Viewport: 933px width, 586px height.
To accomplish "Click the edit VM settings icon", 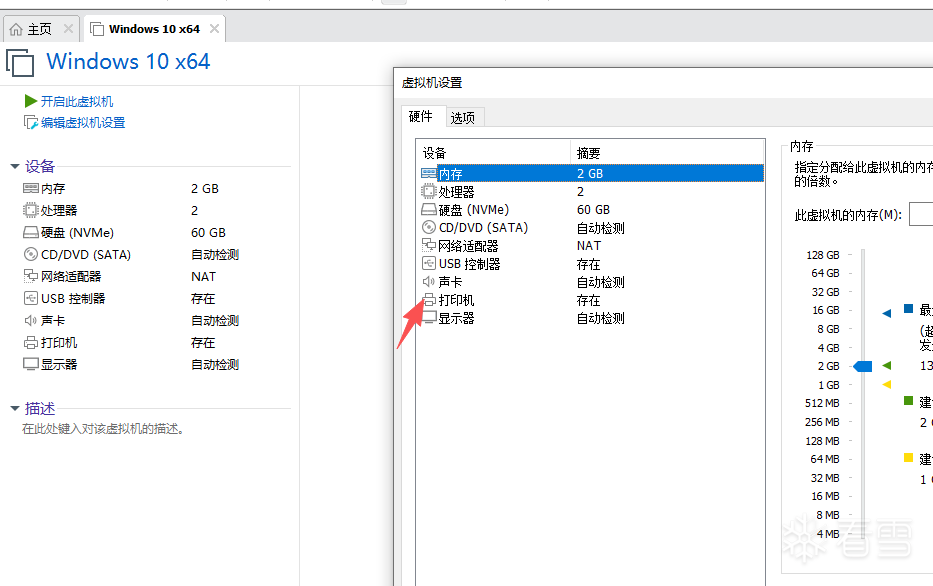I will (x=31, y=123).
